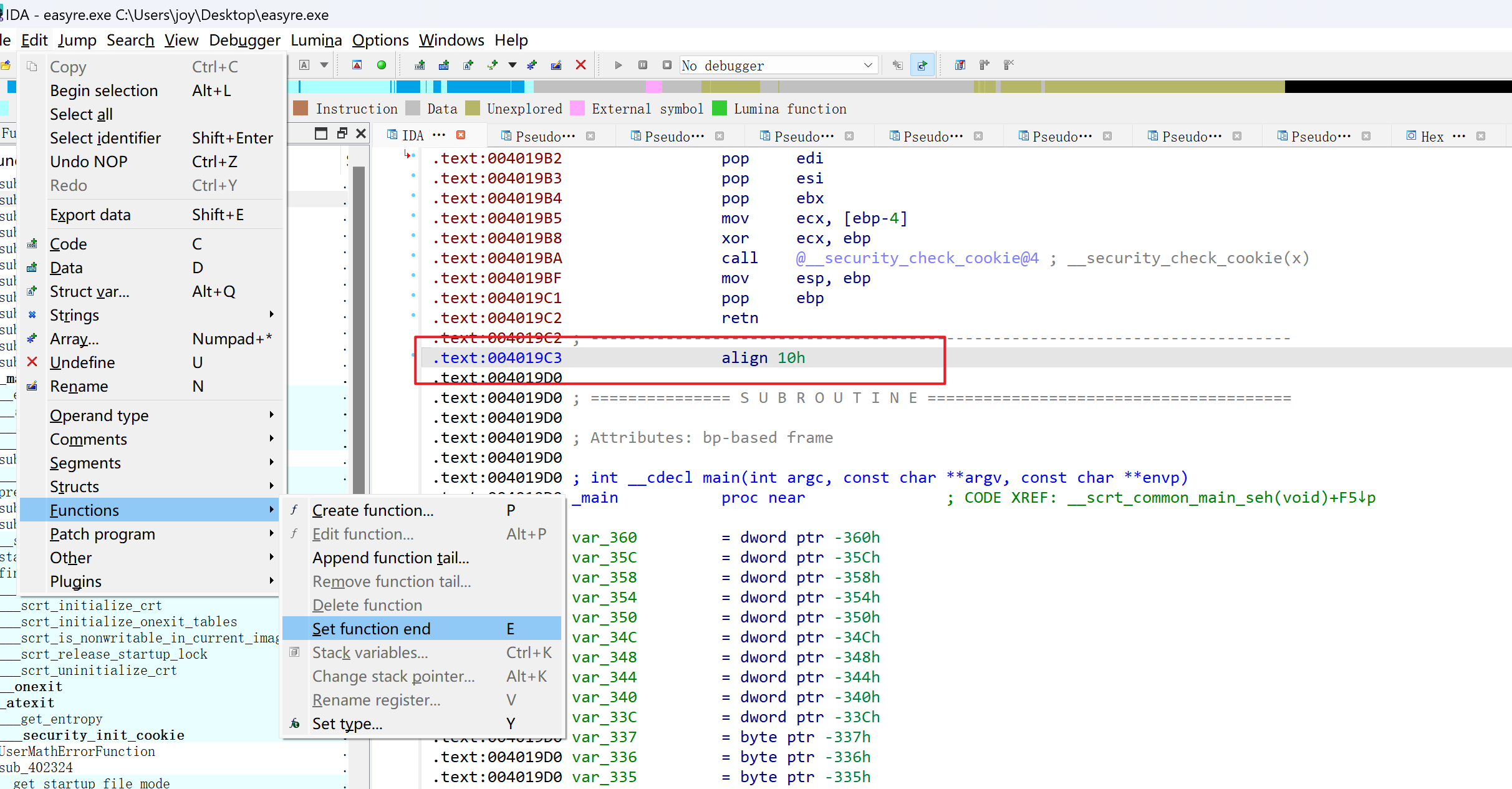Close the Hex view tab
The height and width of the screenshot is (789, 1512).
pyautogui.click(x=1481, y=136)
